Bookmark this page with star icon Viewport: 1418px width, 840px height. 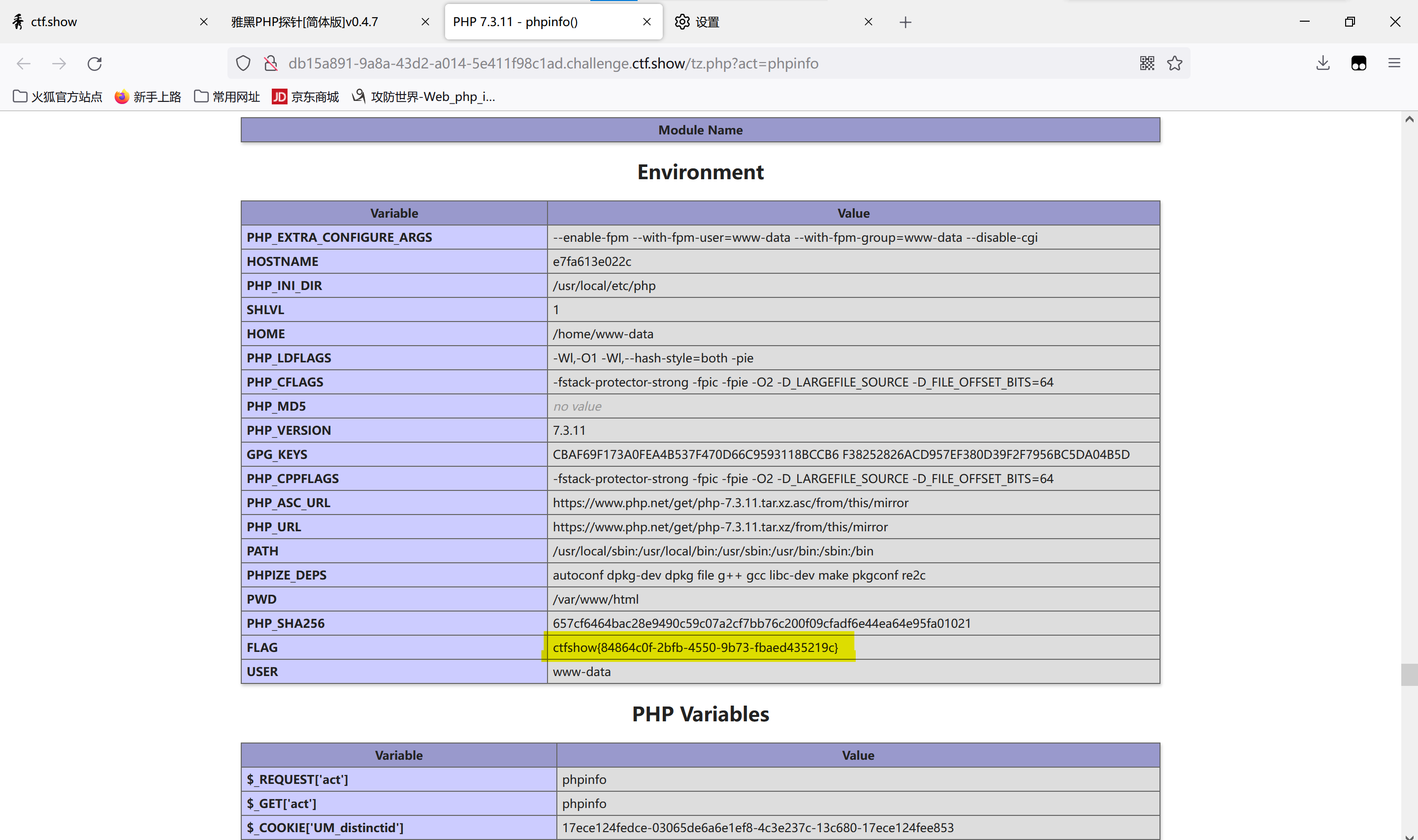tap(1175, 64)
